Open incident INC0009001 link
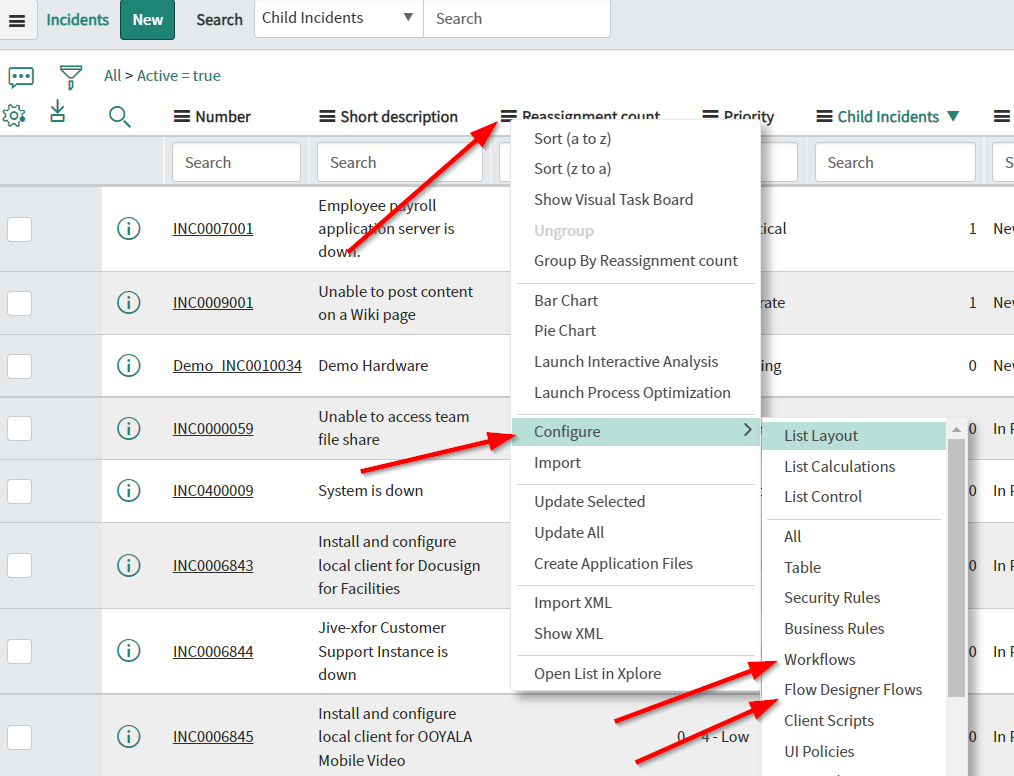This screenshot has width=1014, height=776. [x=213, y=303]
